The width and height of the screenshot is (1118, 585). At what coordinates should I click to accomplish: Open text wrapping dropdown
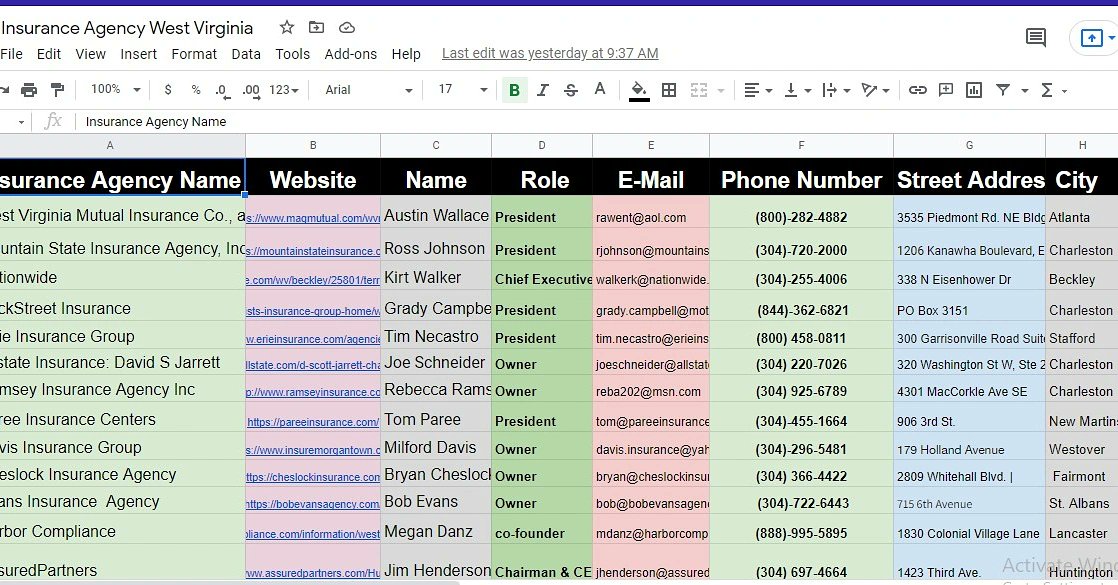click(x=836, y=91)
